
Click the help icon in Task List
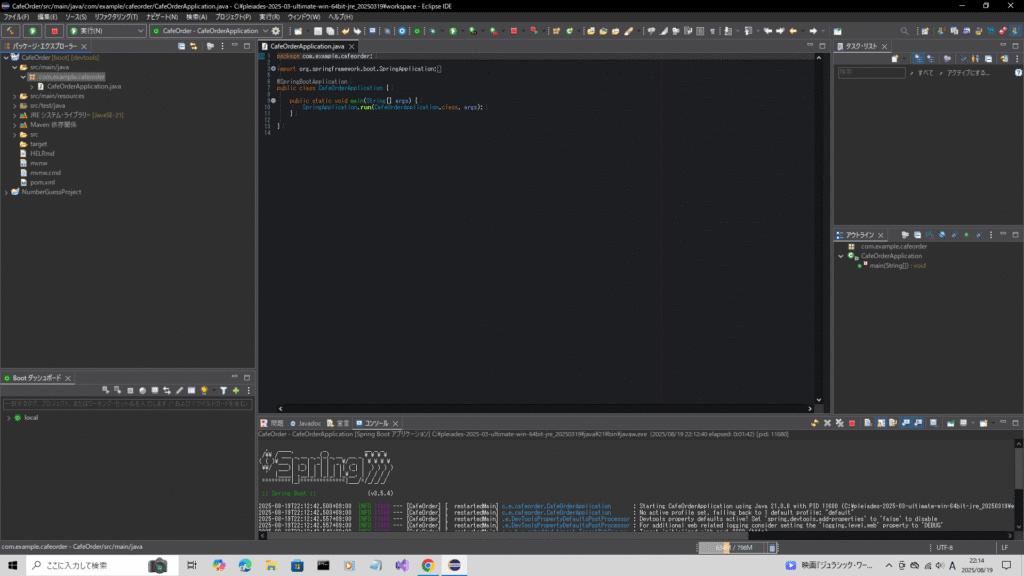coord(1017,72)
